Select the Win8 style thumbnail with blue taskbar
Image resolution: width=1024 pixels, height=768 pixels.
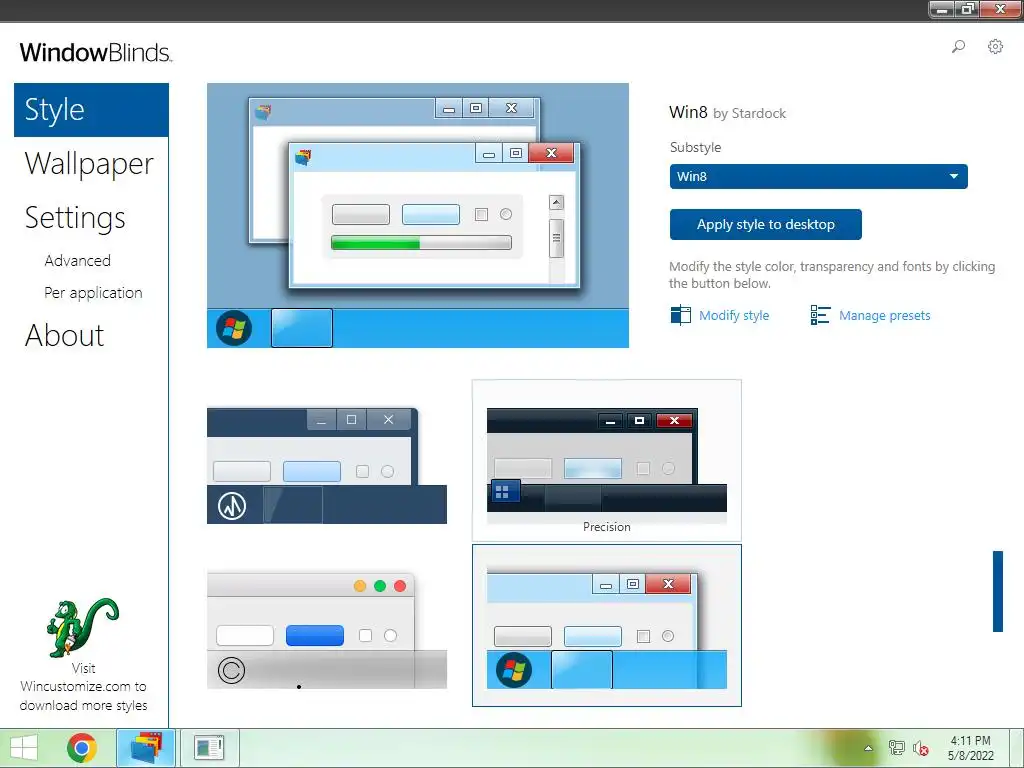click(x=607, y=626)
